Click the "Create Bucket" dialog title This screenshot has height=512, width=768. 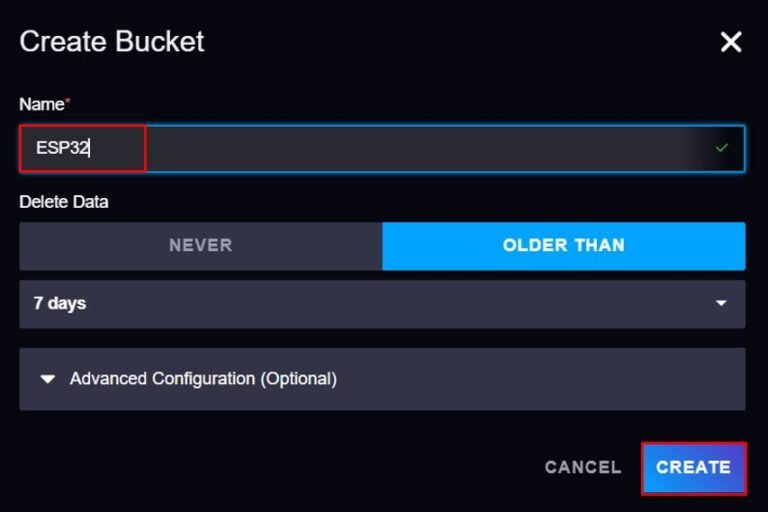pos(112,42)
